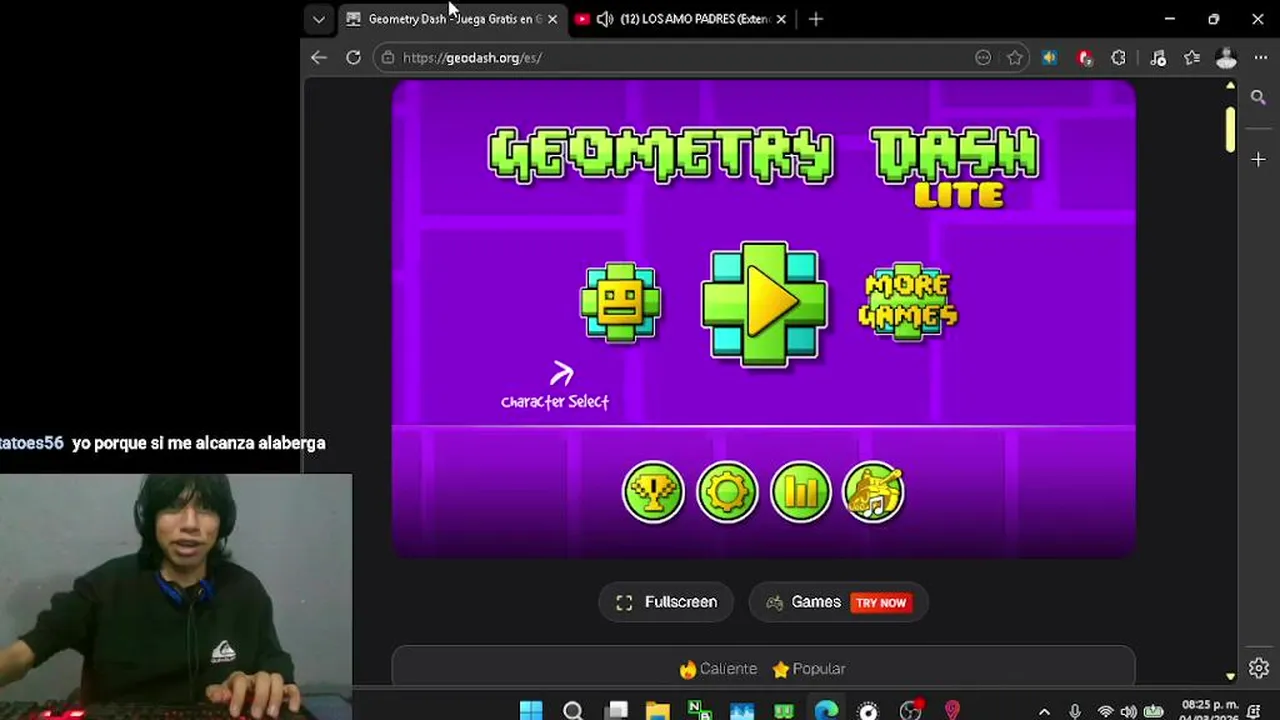Image resolution: width=1280 pixels, height=720 pixels.
Task: Add a sidebar app with the plus icon
Action: 1258,159
